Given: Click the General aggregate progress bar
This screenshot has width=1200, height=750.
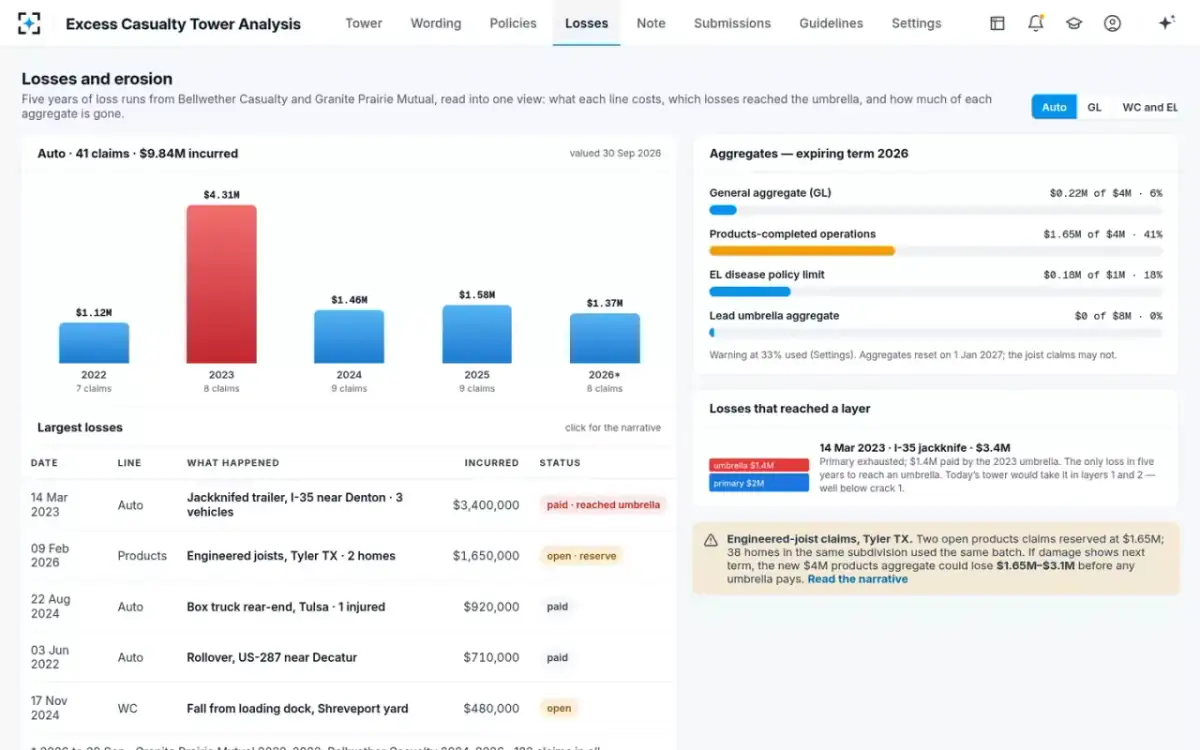Looking at the screenshot, I should coord(935,210).
